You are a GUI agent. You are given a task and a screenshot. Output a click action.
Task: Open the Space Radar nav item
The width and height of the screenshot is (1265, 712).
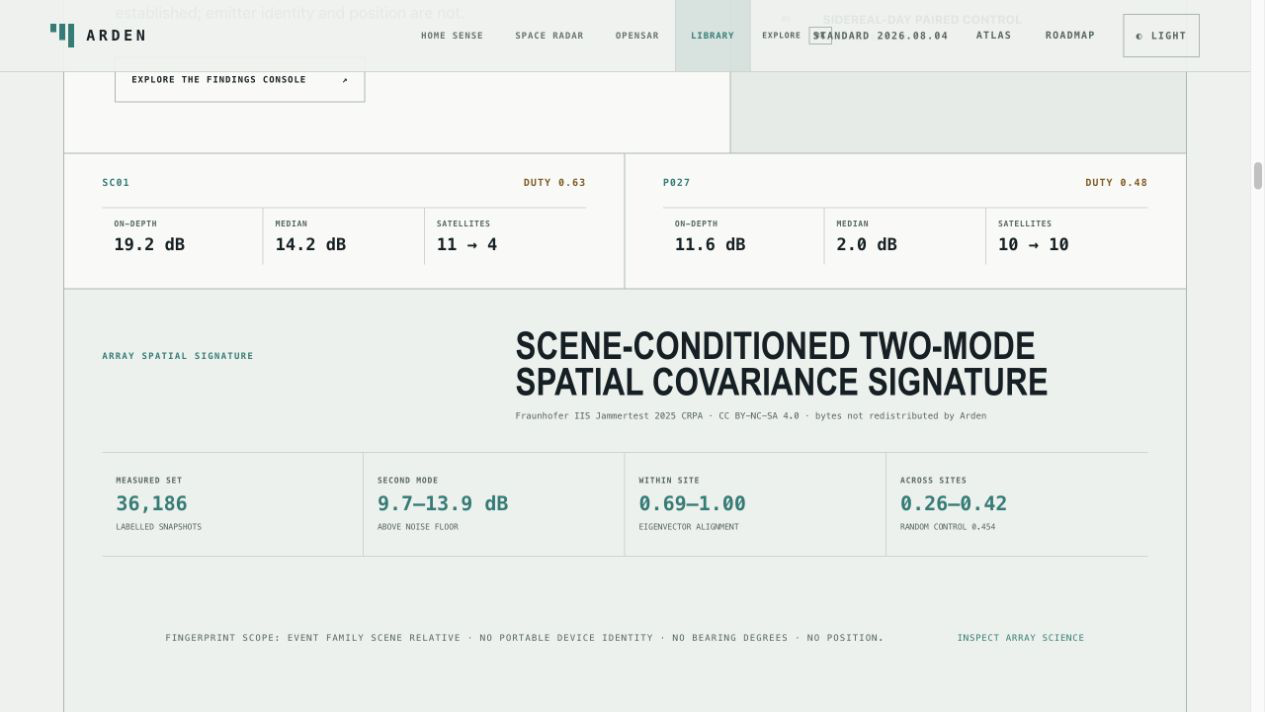coord(549,36)
